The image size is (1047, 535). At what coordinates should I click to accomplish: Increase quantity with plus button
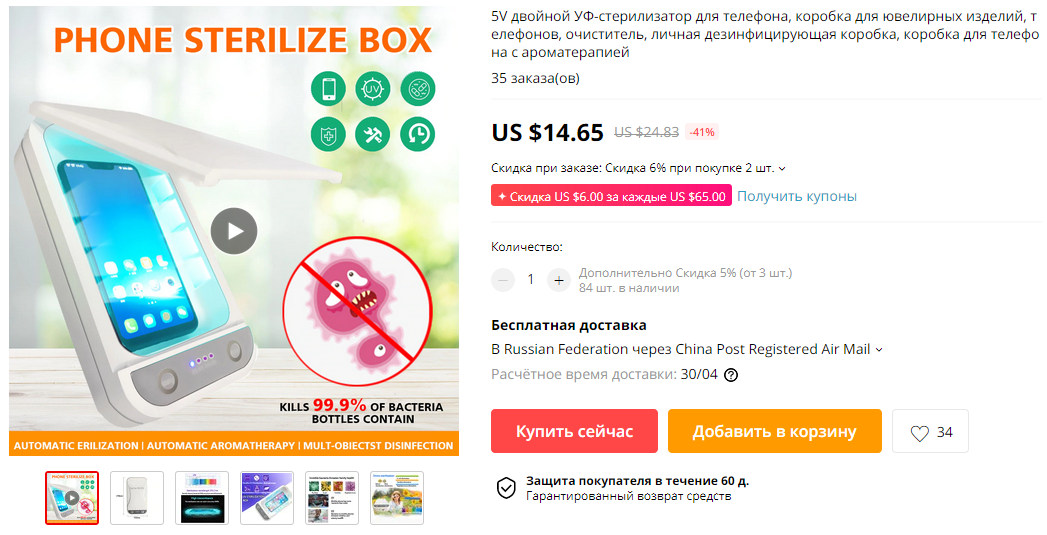[x=559, y=280]
